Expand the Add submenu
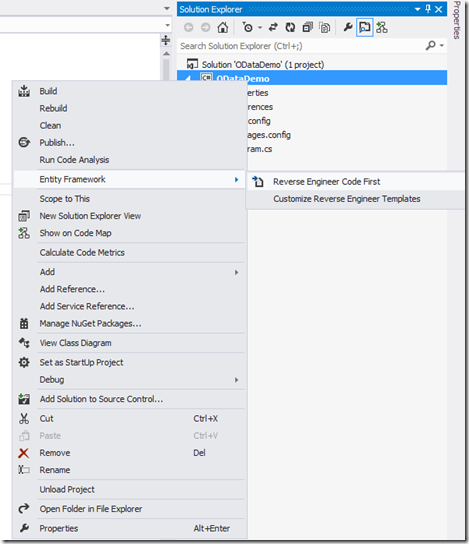Screen dimensions: 469x544 coord(129,272)
